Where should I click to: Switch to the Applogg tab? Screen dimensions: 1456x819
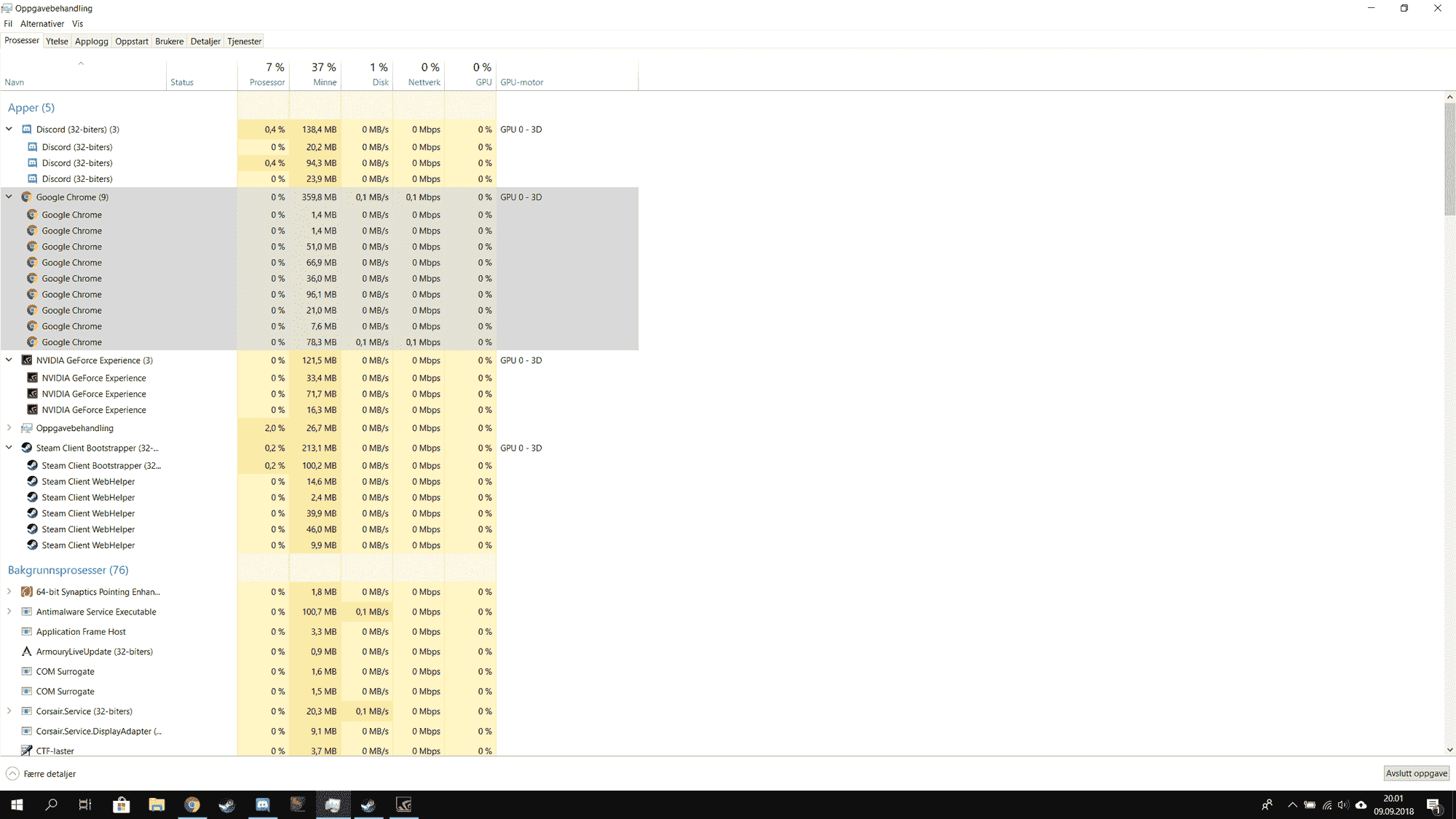click(92, 41)
